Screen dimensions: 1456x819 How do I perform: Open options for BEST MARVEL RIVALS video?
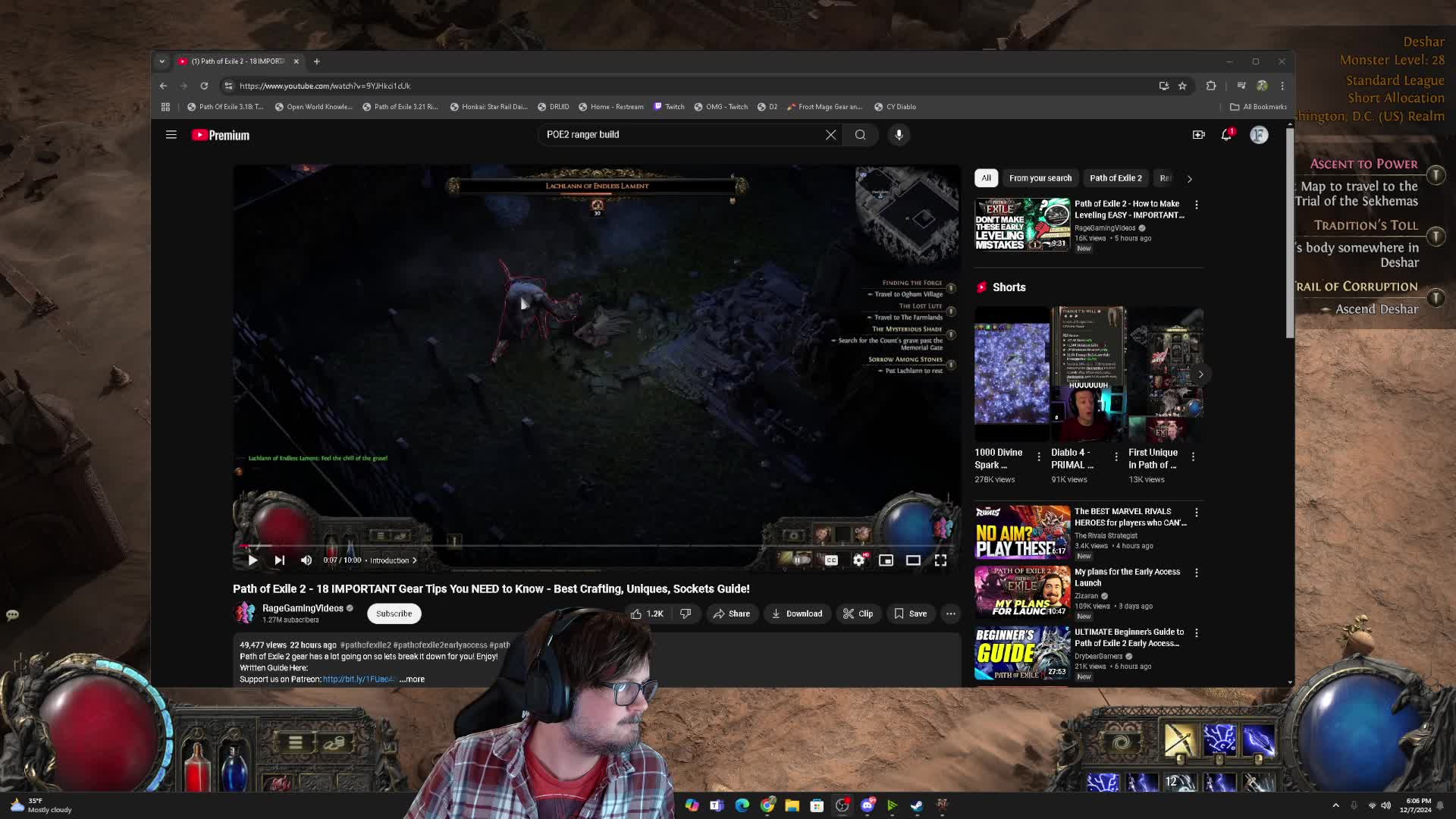point(1197,513)
